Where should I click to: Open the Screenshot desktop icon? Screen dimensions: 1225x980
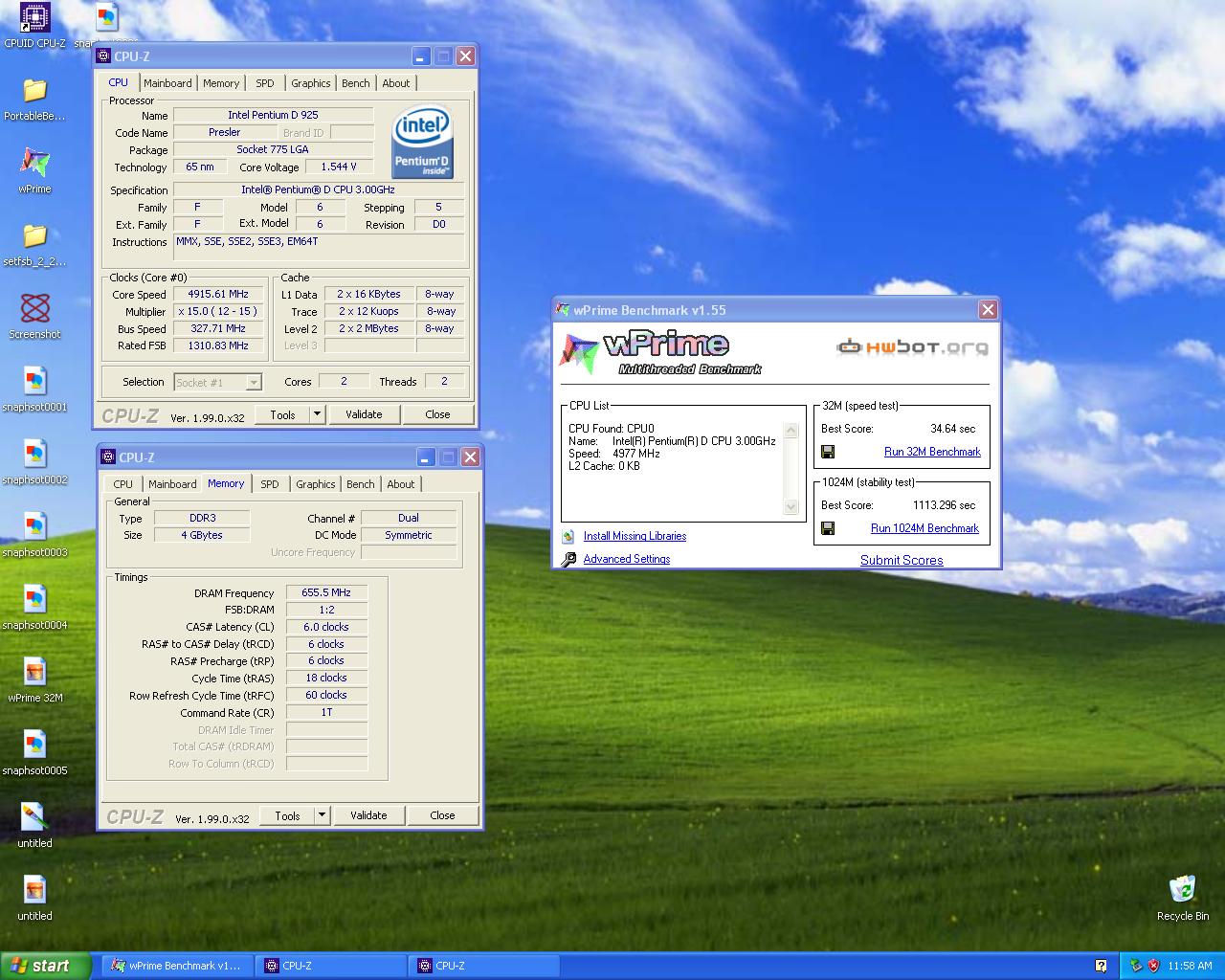click(x=34, y=309)
